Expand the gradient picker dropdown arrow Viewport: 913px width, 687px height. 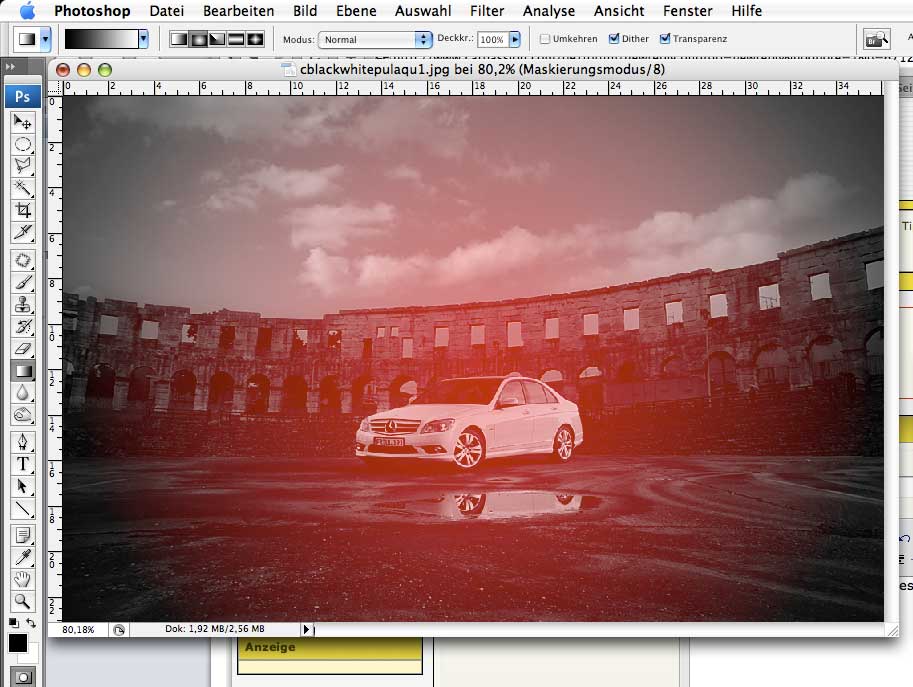click(144, 39)
